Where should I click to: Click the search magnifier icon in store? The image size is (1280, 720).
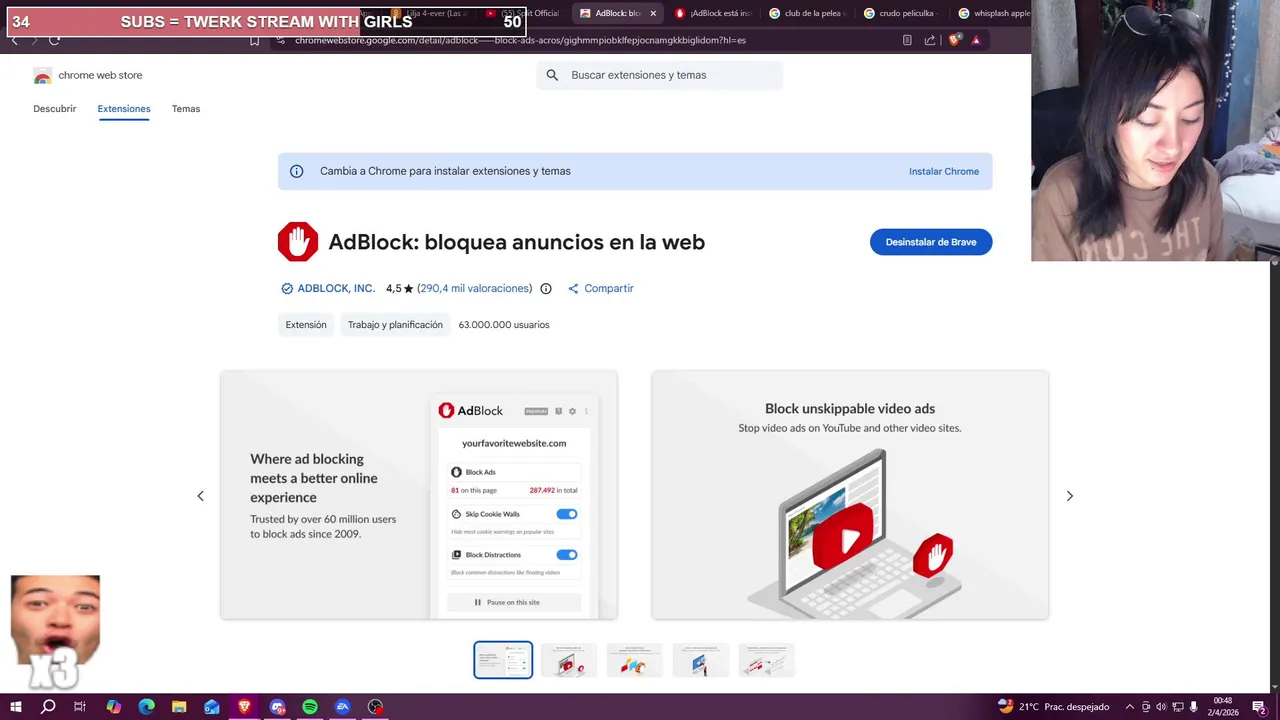tap(552, 75)
